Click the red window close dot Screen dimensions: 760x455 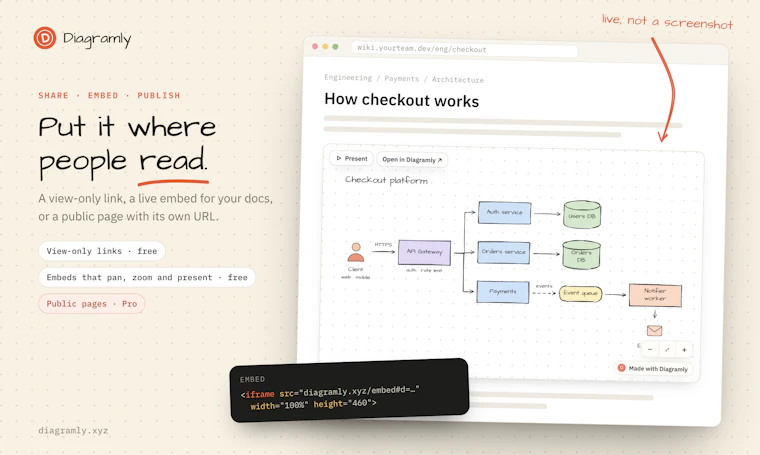pyautogui.click(x=315, y=47)
